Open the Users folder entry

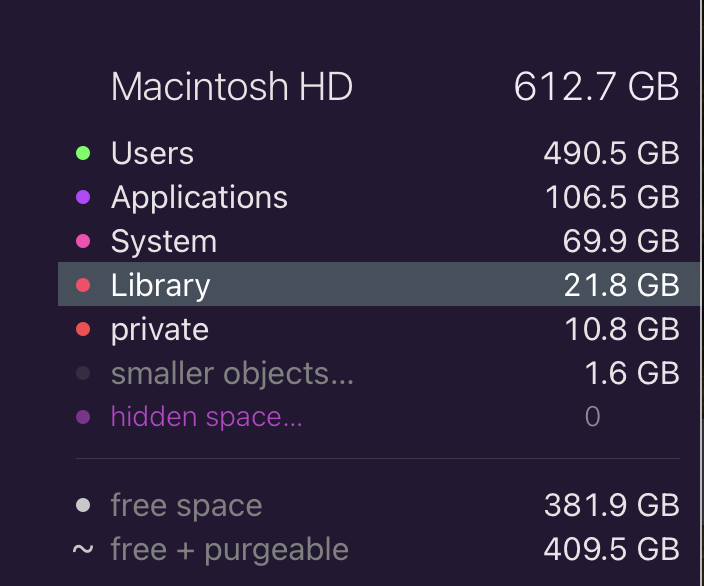(x=152, y=154)
